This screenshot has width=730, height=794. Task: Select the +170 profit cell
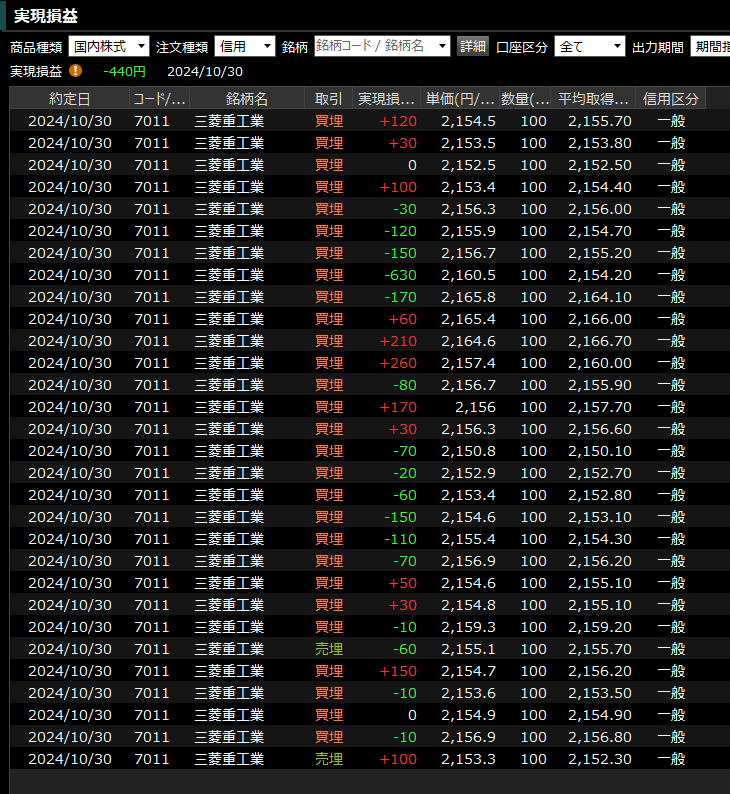tap(398, 407)
